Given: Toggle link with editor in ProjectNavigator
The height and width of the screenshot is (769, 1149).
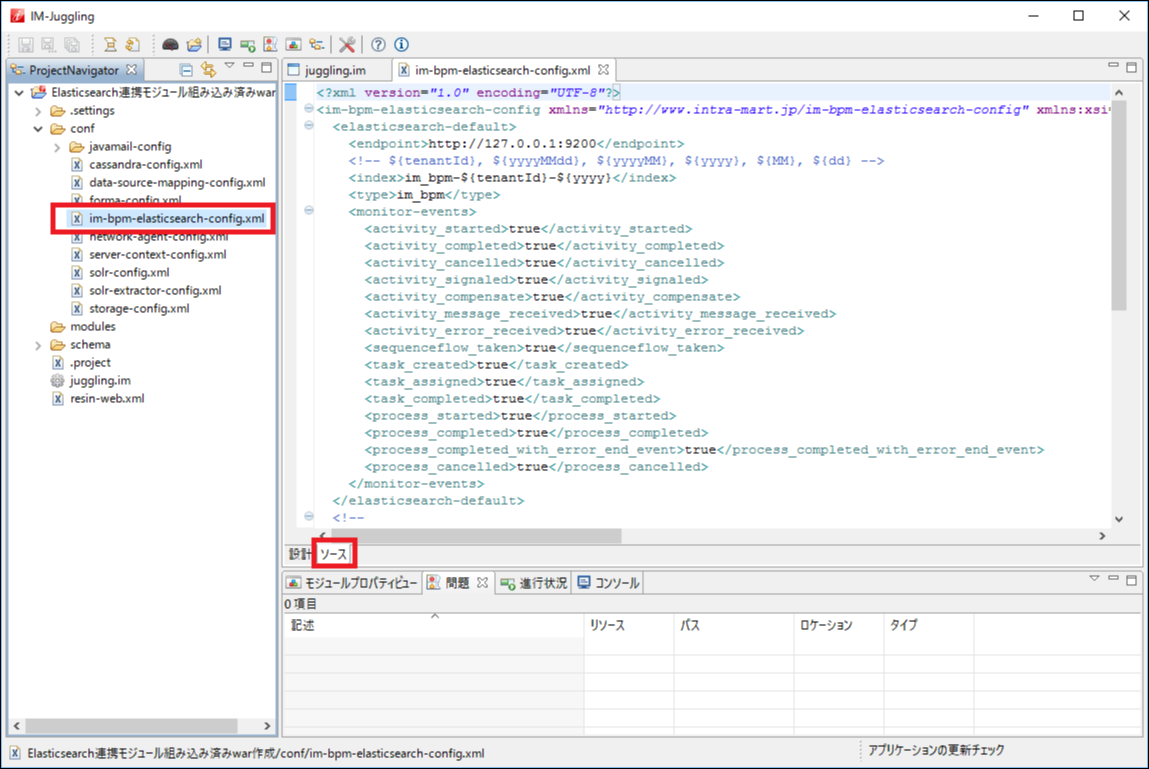Looking at the screenshot, I should [x=208, y=70].
